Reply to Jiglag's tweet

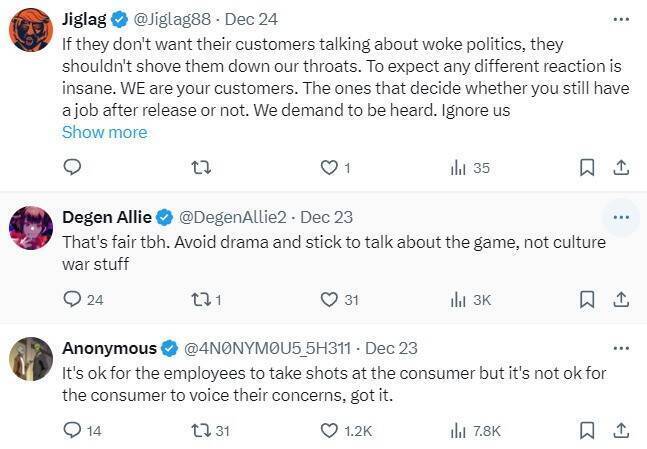[71, 168]
